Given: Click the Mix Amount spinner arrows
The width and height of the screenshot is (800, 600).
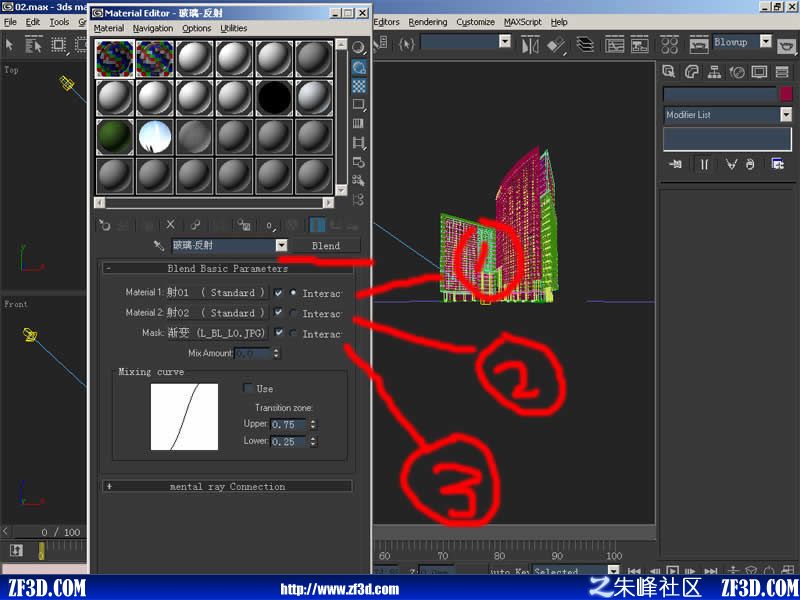Looking at the screenshot, I should (276, 353).
